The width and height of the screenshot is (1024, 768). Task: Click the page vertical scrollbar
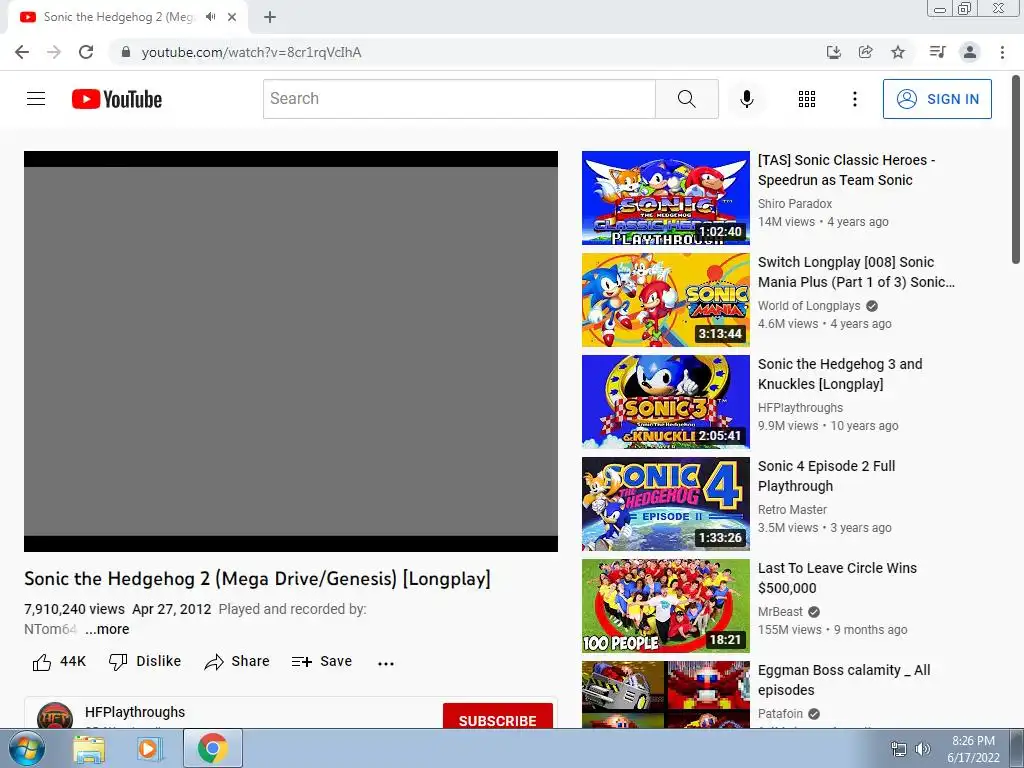tap(1016, 170)
